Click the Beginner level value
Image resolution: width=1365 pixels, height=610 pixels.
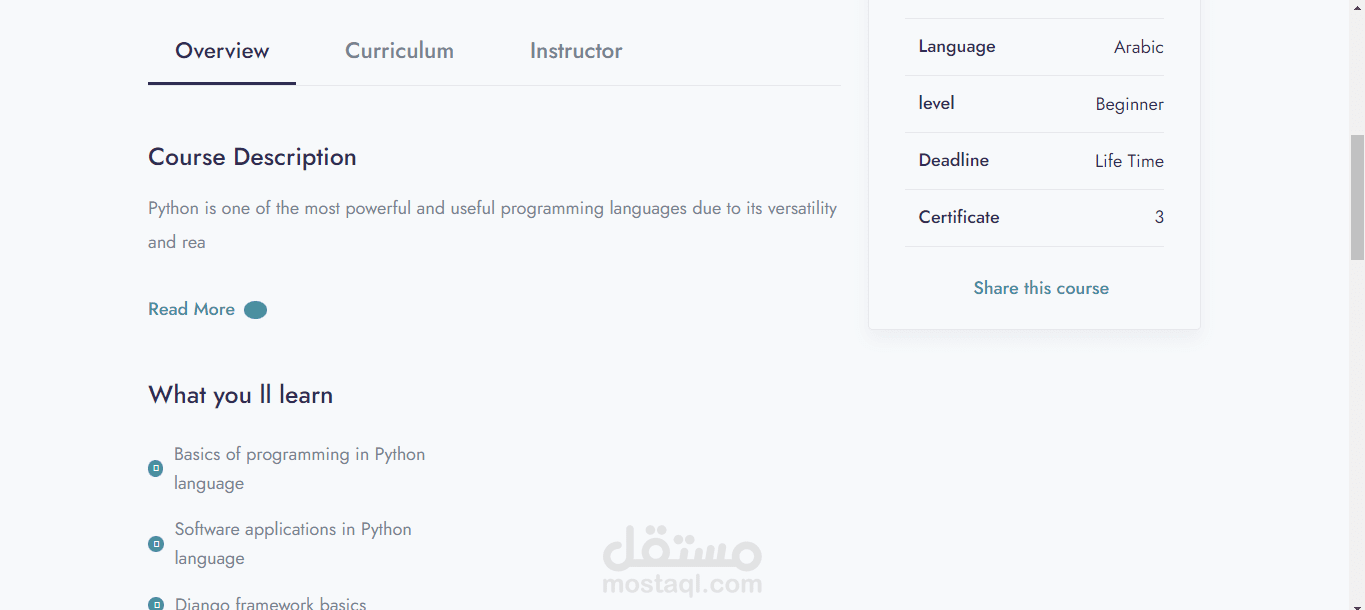click(x=1129, y=104)
